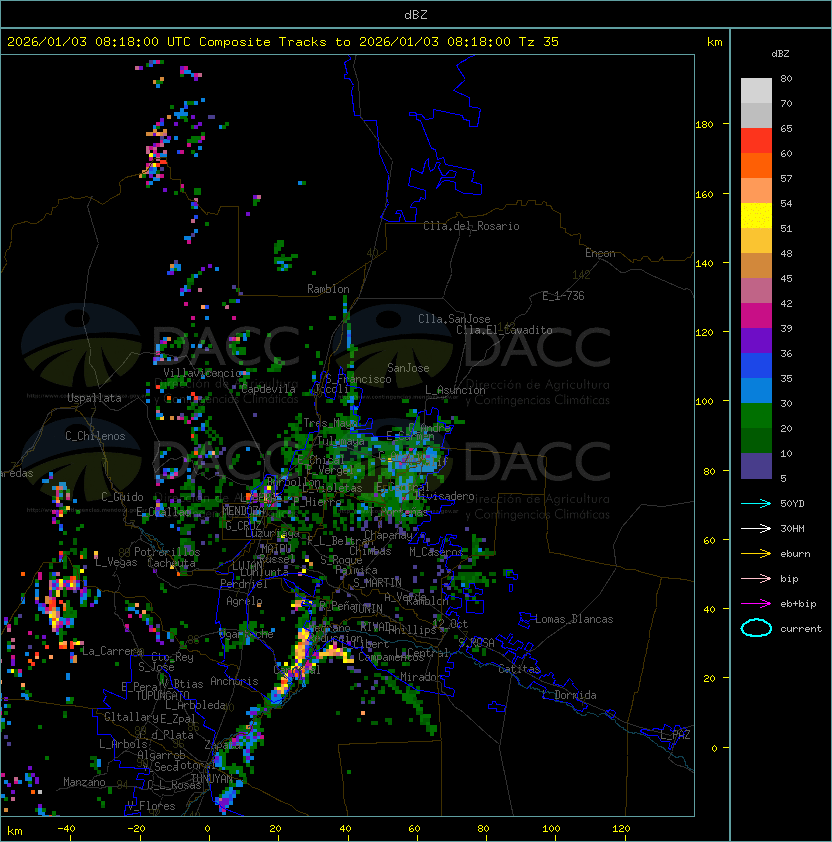Click the '54' dBZ scale label
The height and width of the screenshot is (842, 832).
pyautogui.click(x=786, y=203)
